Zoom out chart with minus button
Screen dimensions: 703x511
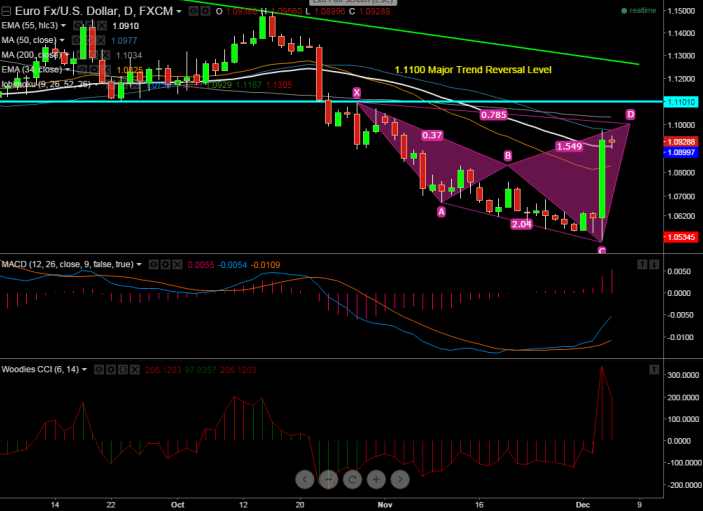pyautogui.click(x=329, y=480)
